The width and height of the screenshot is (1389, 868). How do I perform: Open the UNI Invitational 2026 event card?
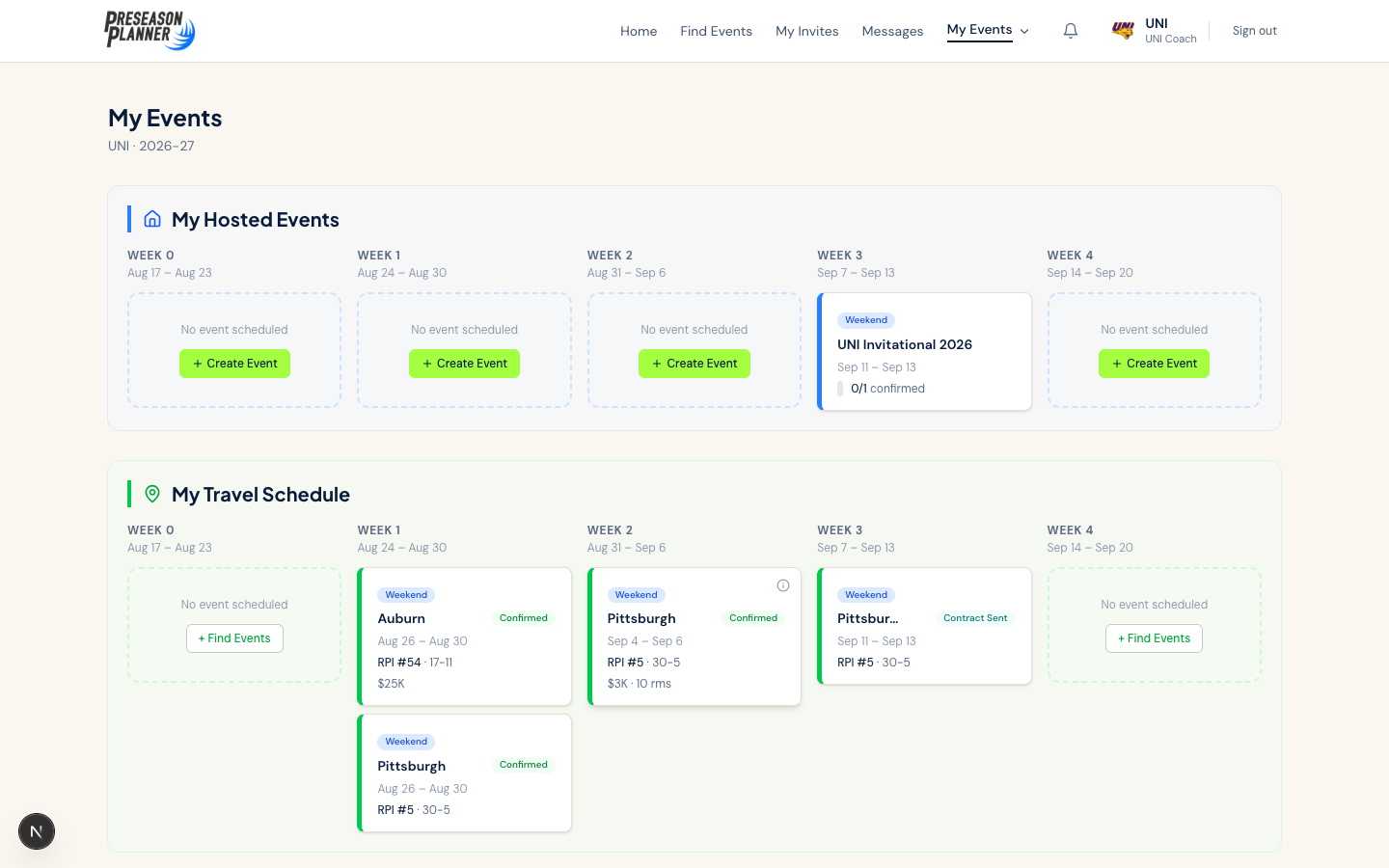click(924, 352)
